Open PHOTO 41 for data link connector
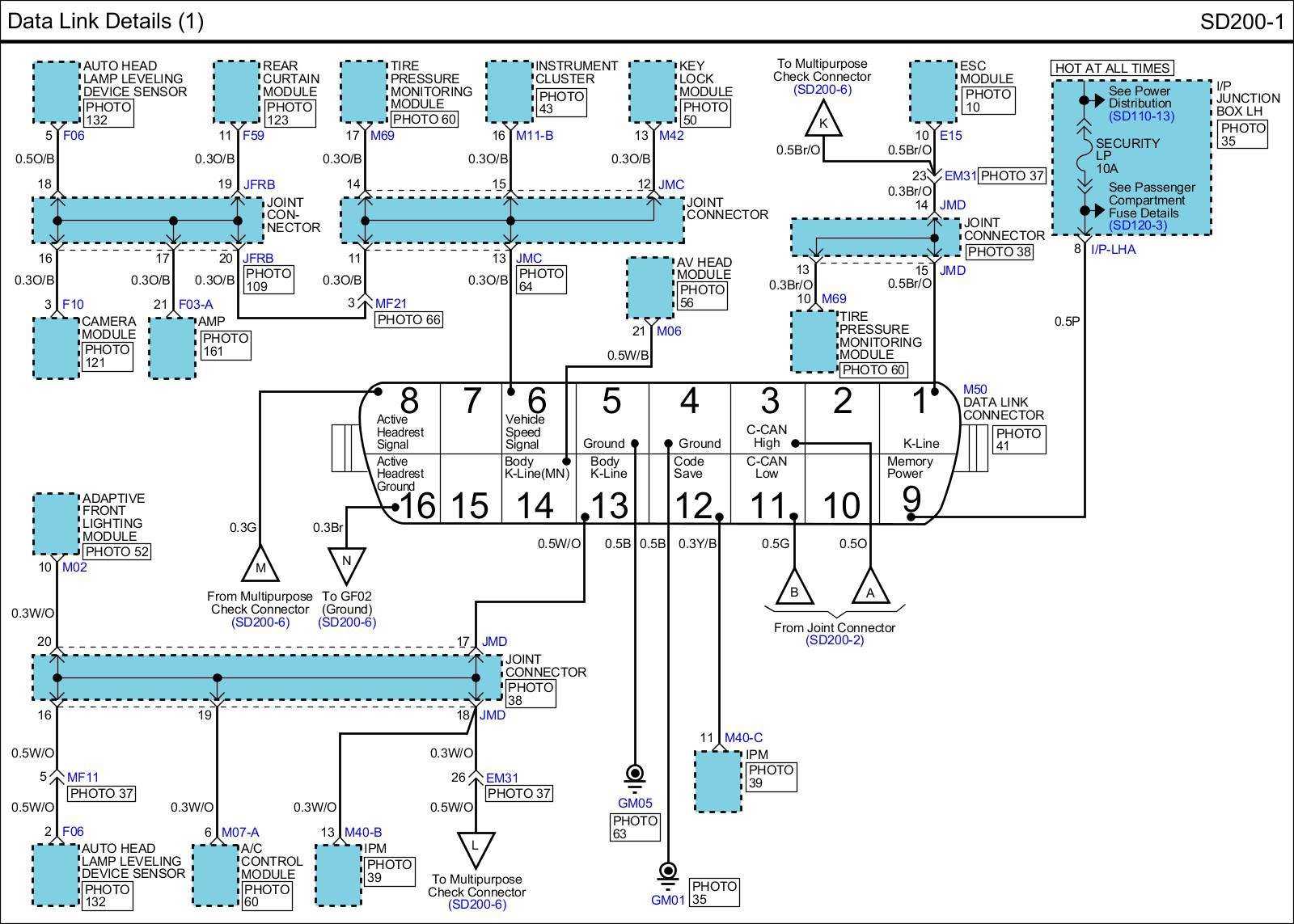Viewport: 1294px width, 924px height. pos(1019,439)
